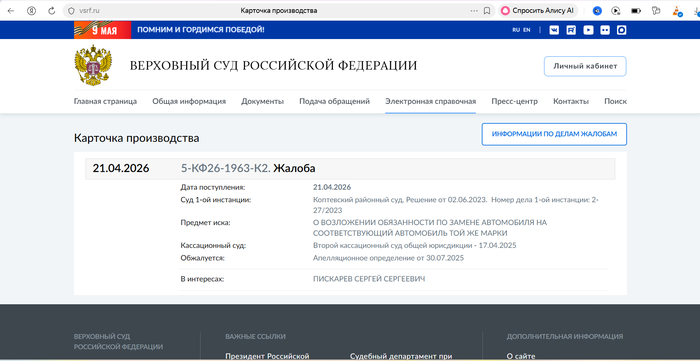Open the video channel play icon
This screenshot has height=361, width=700.
588,30
